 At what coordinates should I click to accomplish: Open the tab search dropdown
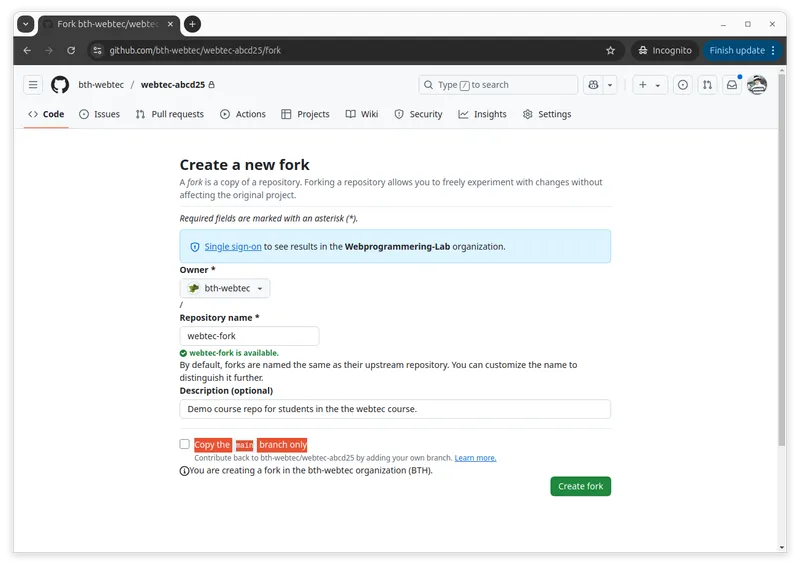click(x=26, y=24)
